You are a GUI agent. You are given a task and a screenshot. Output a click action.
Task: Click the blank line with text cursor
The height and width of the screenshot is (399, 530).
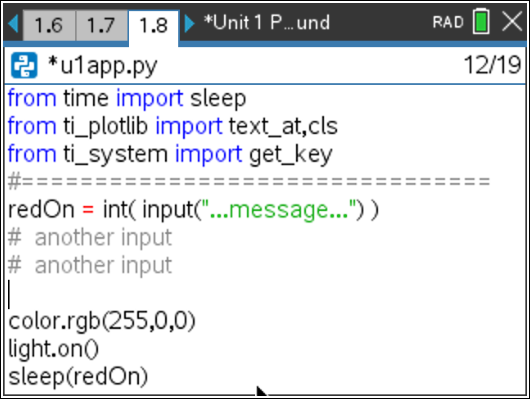[265, 294]
